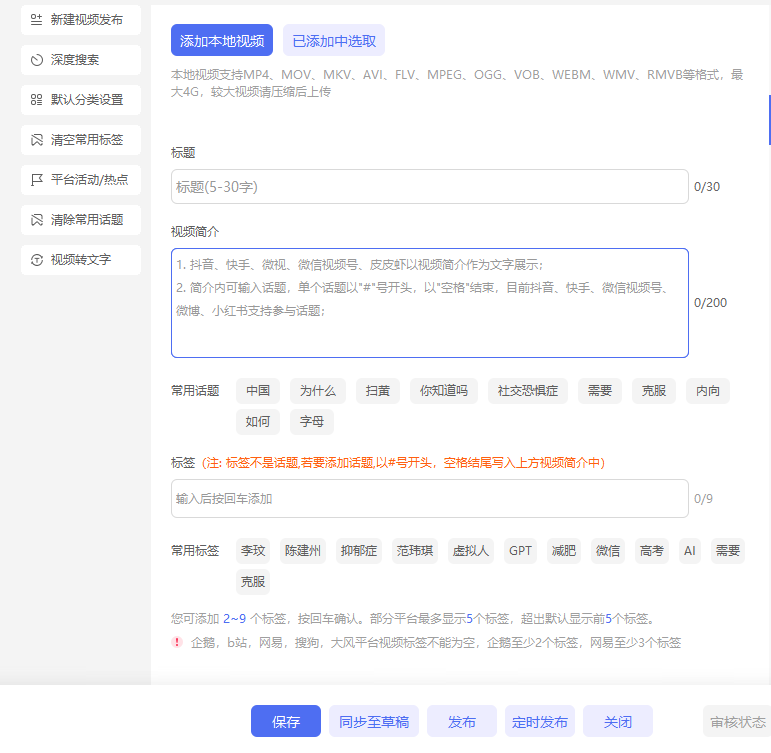771x753 pixels.
Task: Select the 社交恐惧症 common topic
Action: coord(528,391)
